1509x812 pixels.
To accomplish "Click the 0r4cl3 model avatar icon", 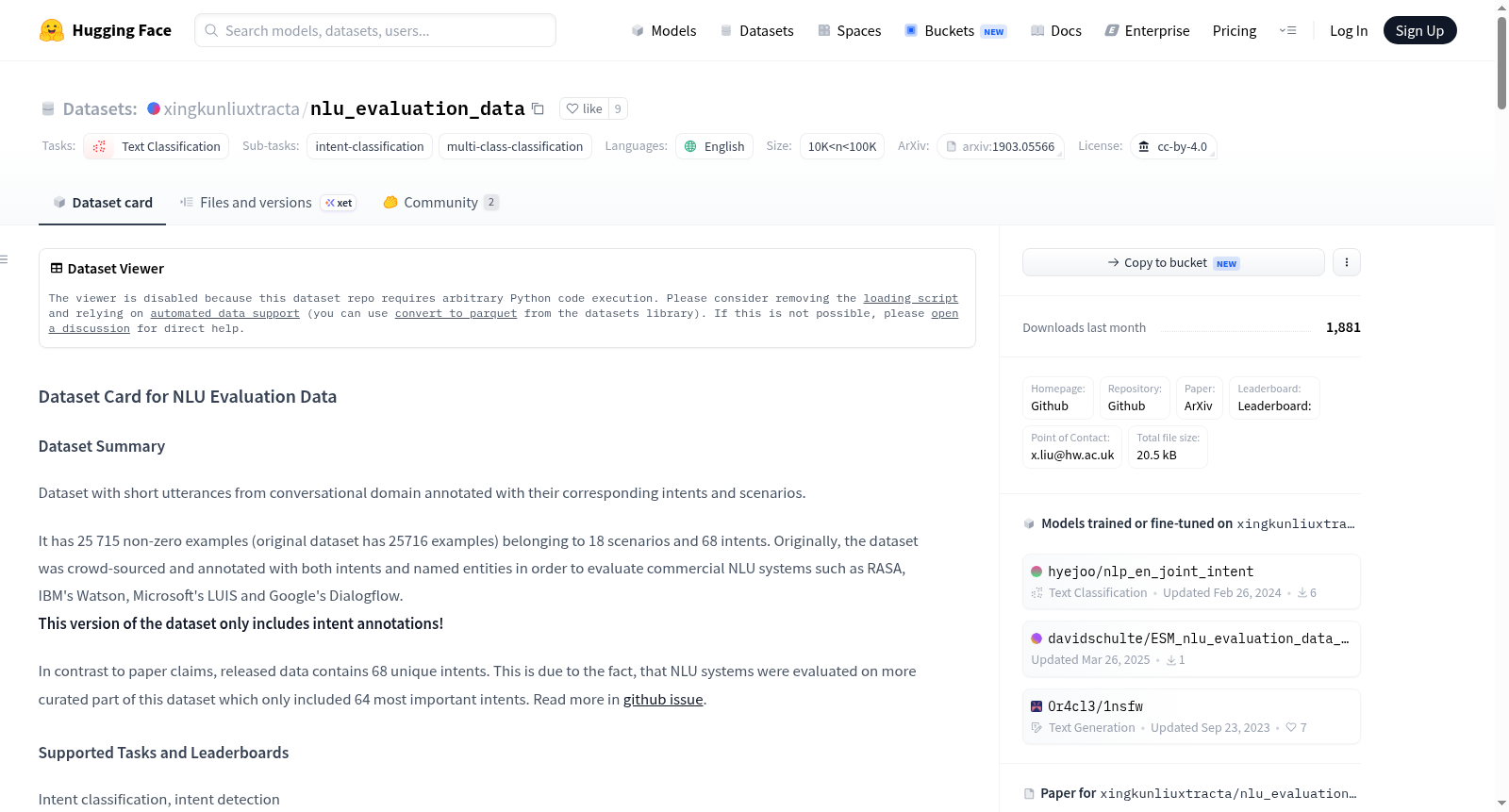I will coord(1036,706).
